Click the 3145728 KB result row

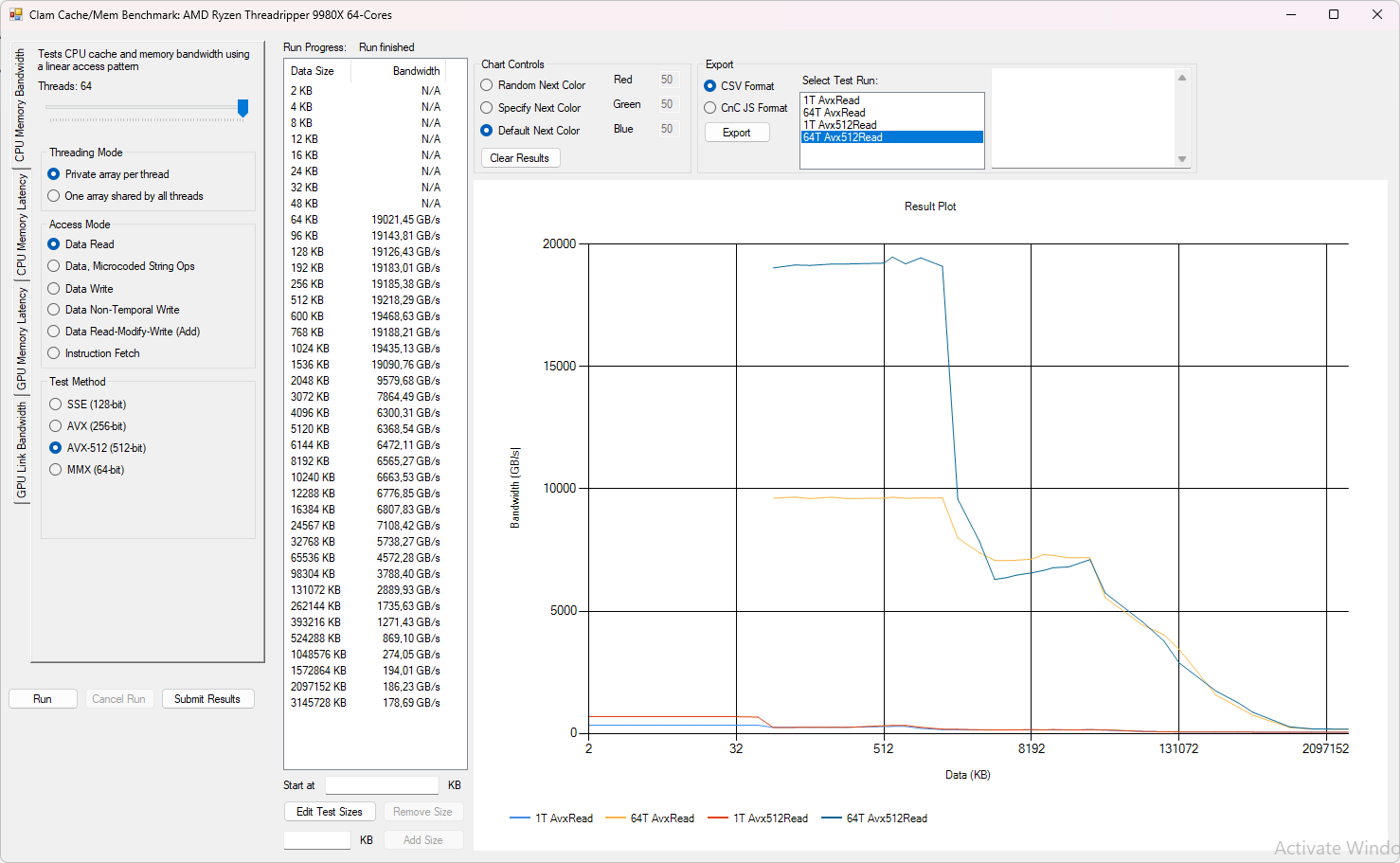366,703
